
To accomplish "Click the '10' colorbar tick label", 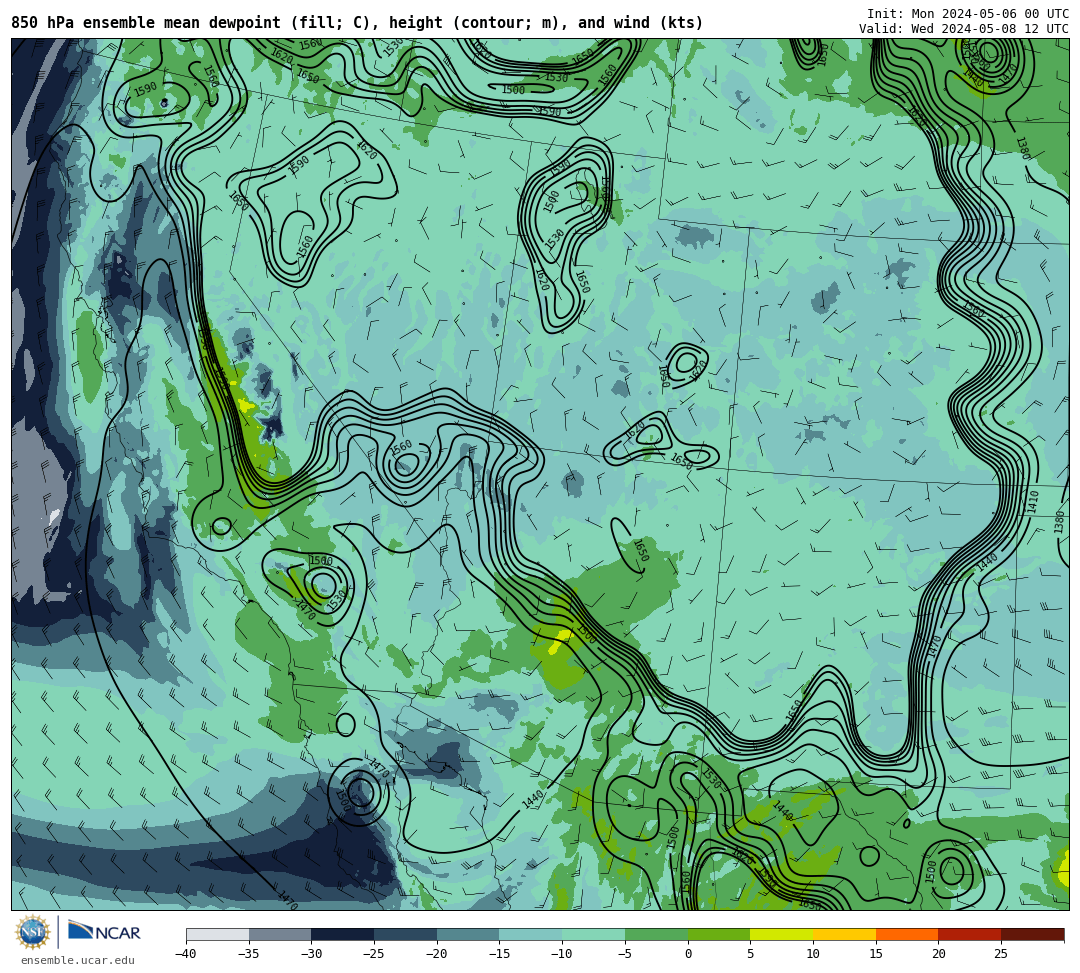I will click(x=813, y=954).
